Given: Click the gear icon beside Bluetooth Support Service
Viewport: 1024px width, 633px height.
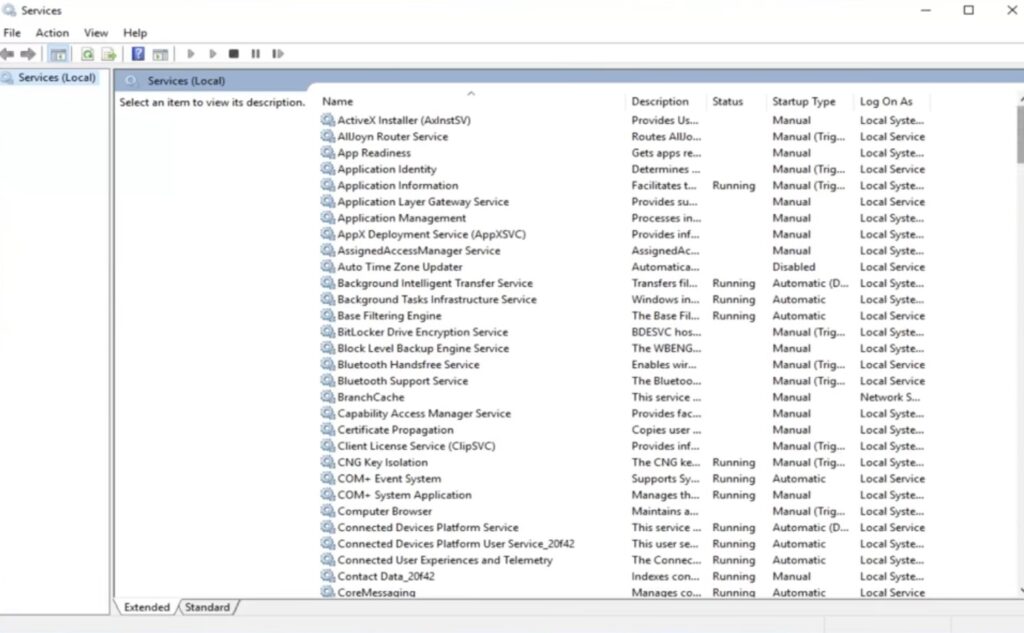Looking at the screenshot, I should [x=328, y=380].
